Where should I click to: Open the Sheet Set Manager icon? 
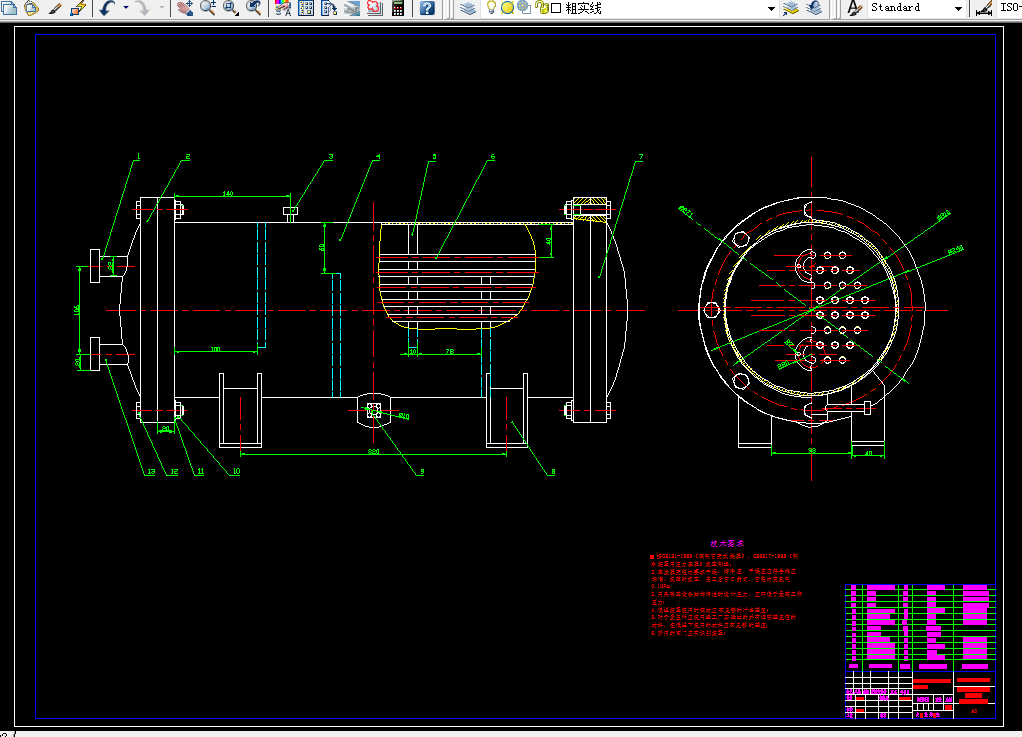tap(352, 8)
